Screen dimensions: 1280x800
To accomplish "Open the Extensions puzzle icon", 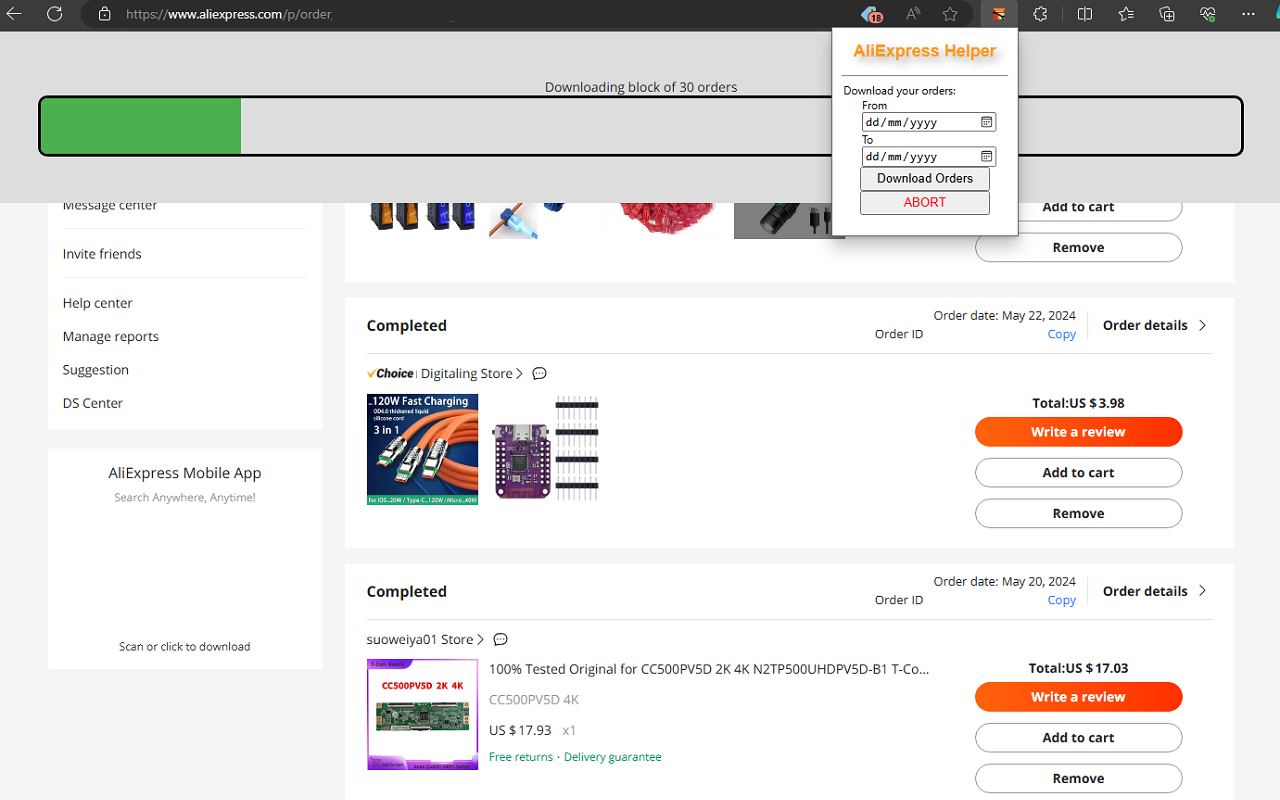I will pyautogui.click(x=1040, y=14).
